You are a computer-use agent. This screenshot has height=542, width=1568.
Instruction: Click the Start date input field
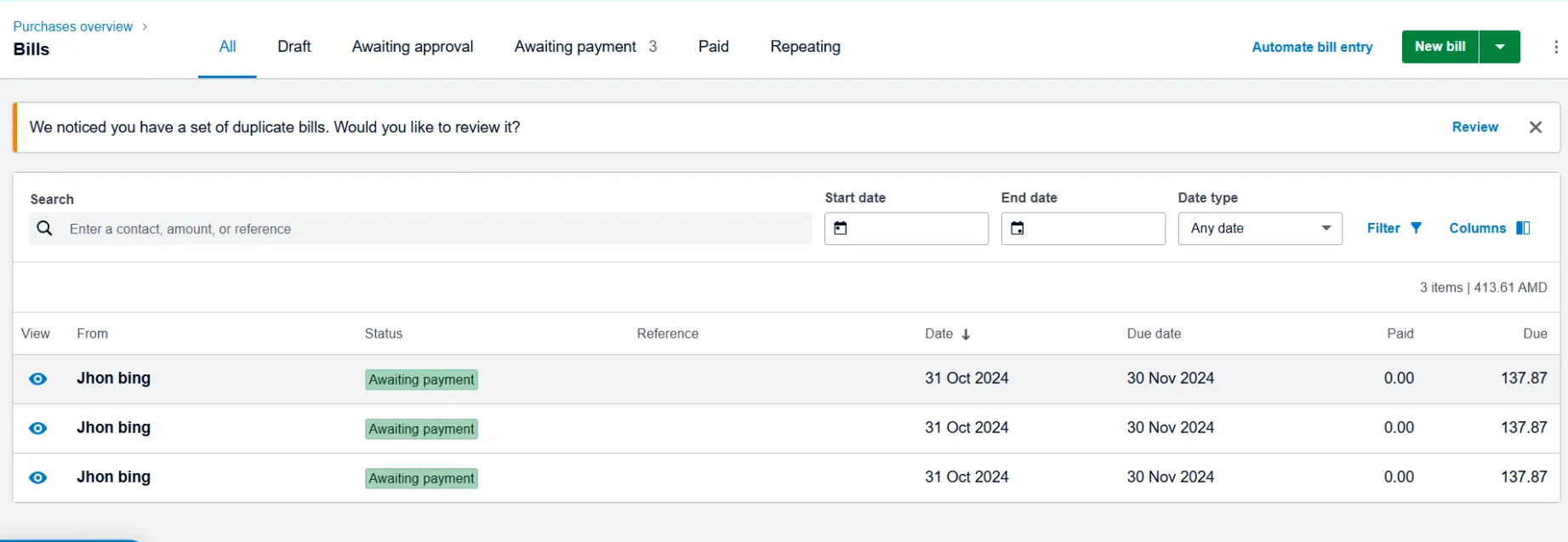pyautogui.click(x=906, y=229)
